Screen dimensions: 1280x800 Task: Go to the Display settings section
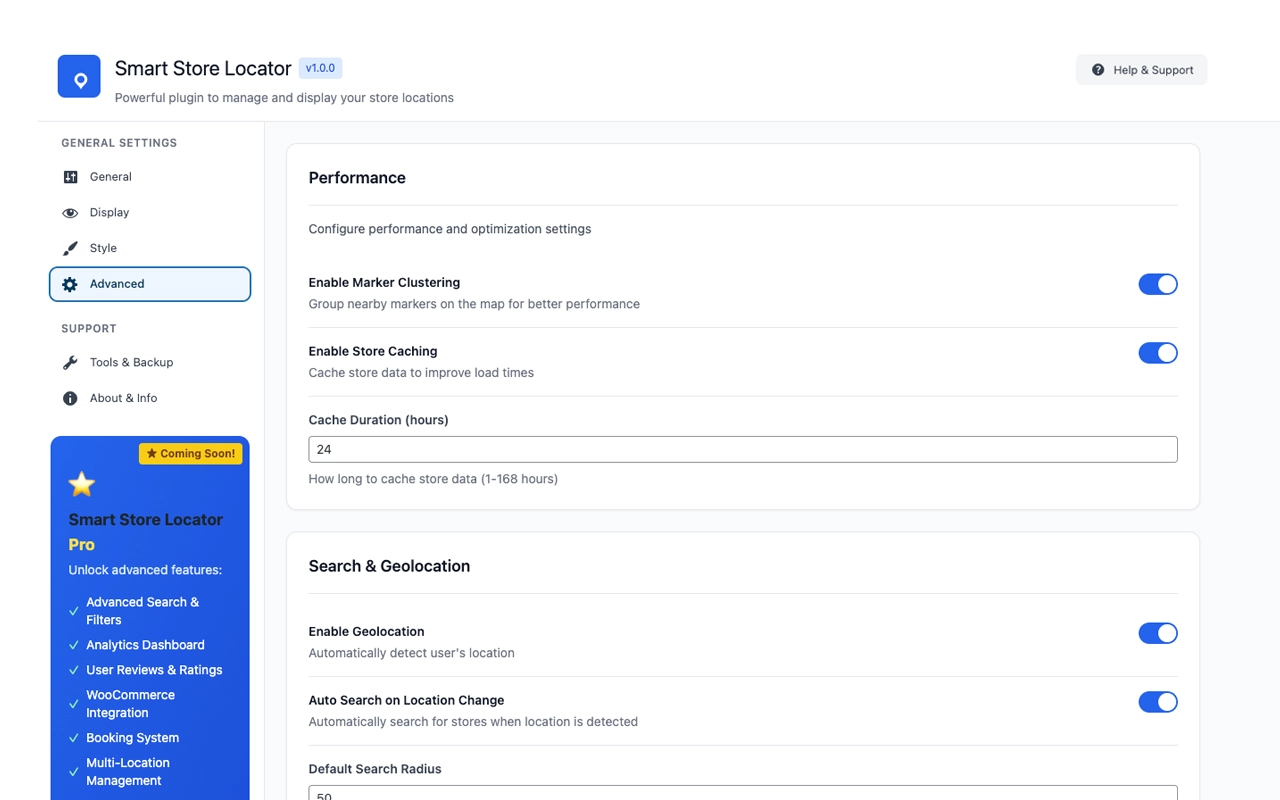pos(110,213)
